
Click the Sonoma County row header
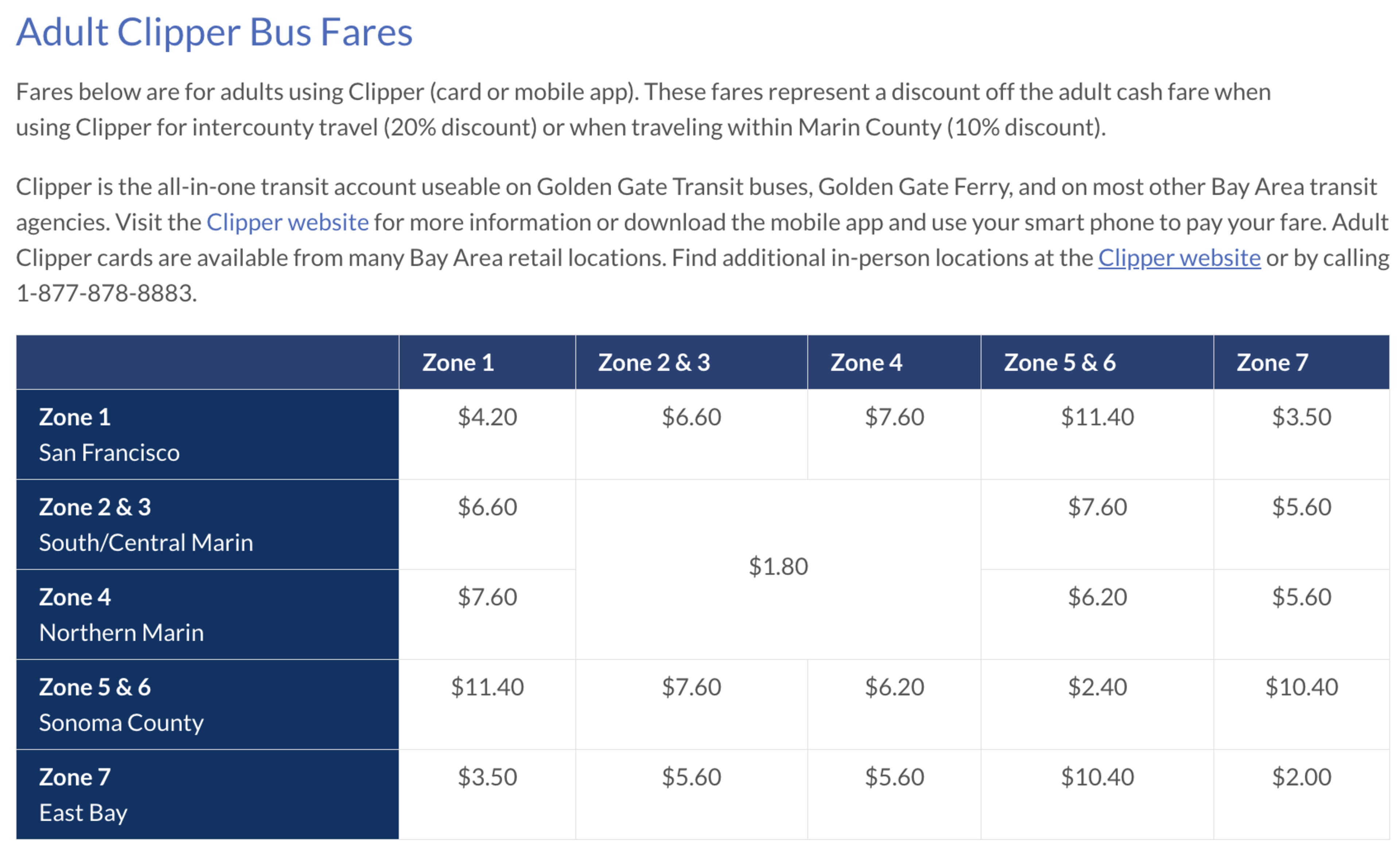click(207, 705)
